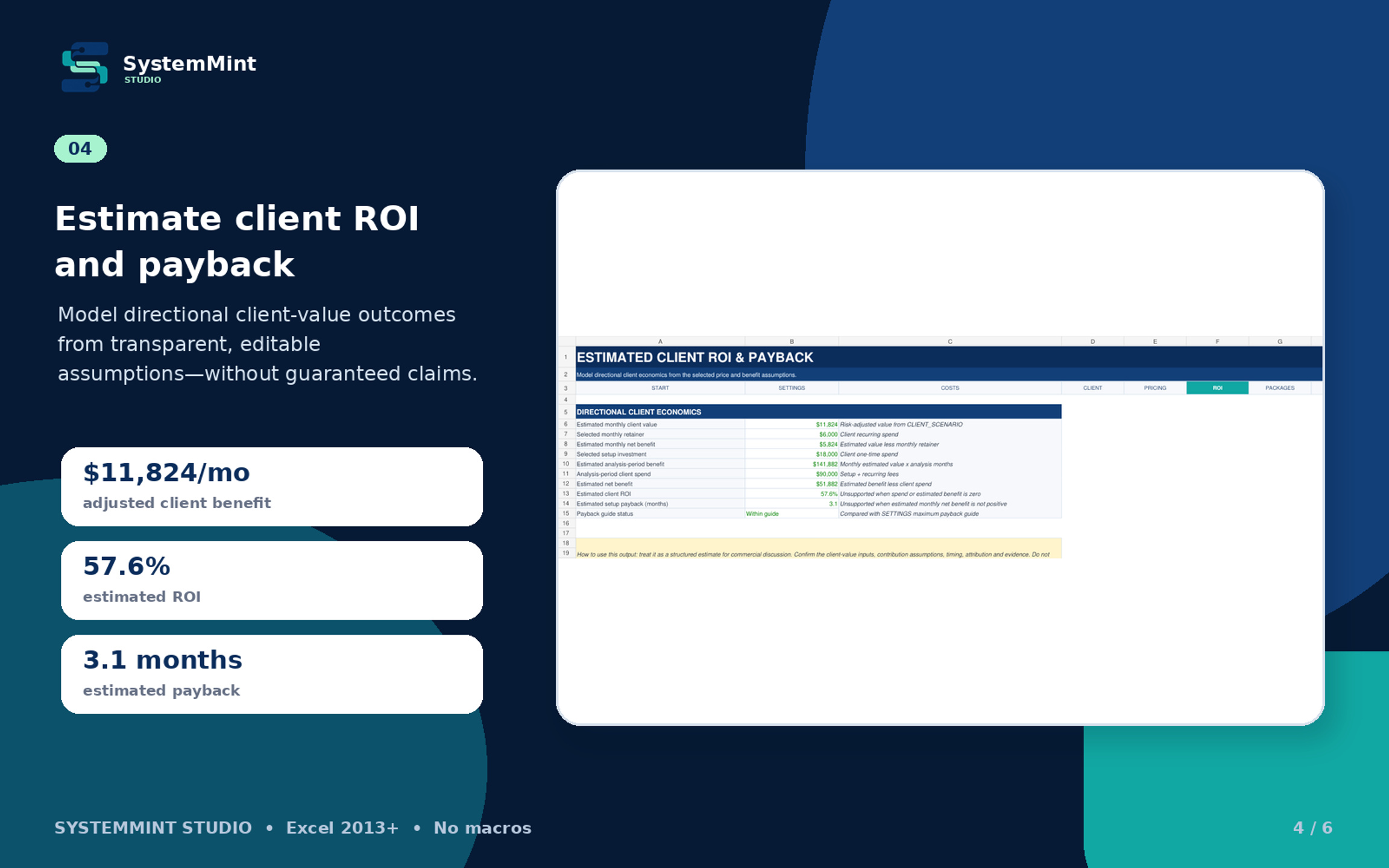
Task: Click the "Estimated client ROI" row label
Action: click(x=660, y=494)
